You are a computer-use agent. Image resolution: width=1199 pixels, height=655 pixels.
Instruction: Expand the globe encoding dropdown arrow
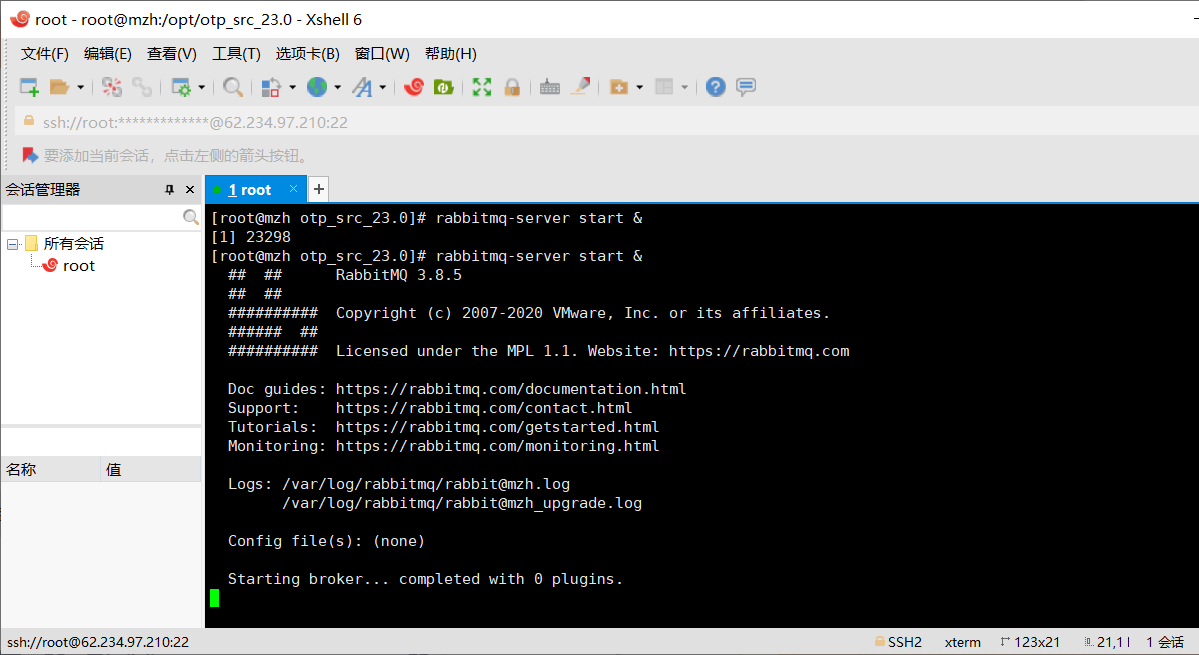(337, 87)
